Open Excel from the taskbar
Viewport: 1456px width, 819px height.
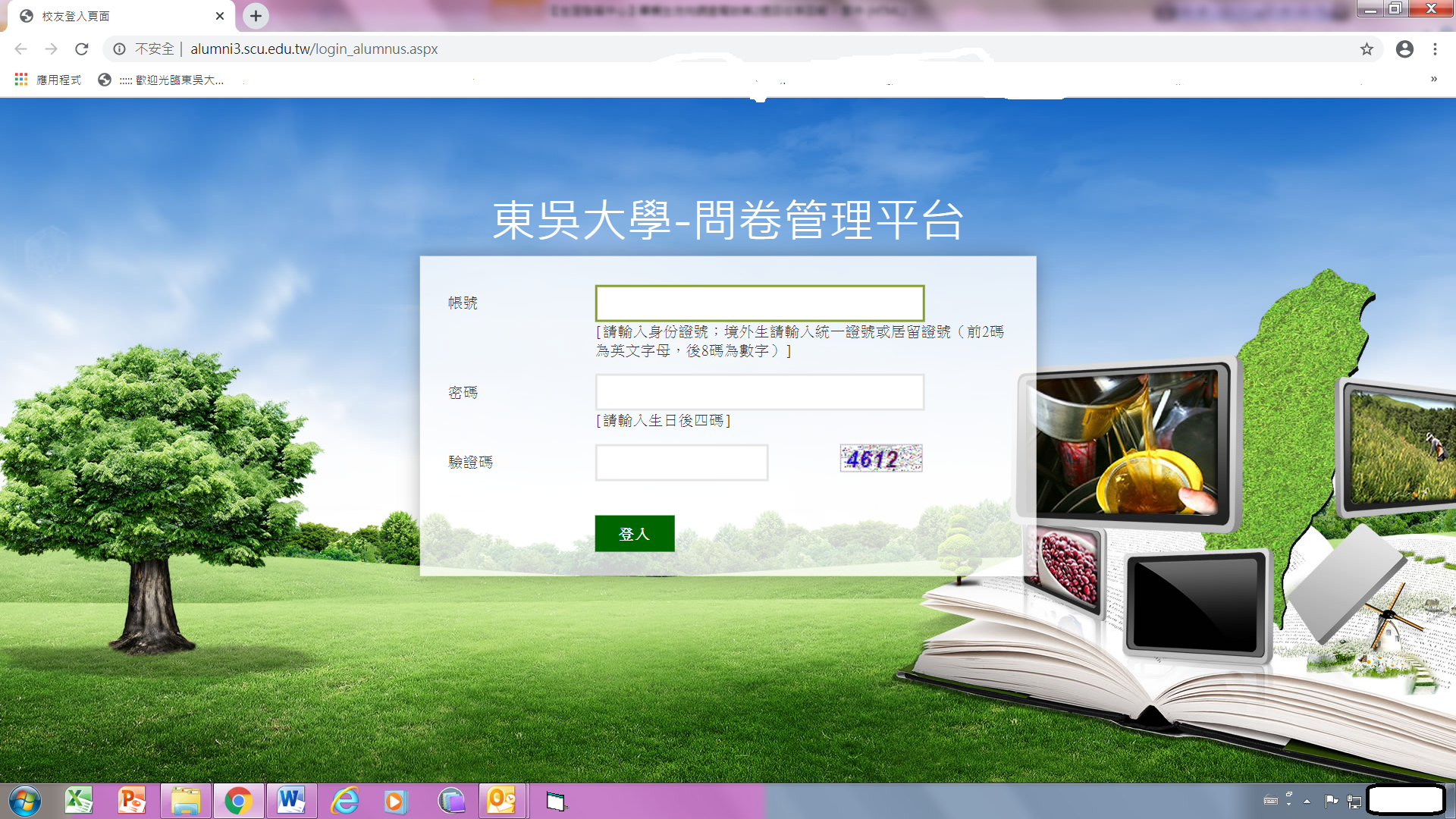tap(79, 801)
